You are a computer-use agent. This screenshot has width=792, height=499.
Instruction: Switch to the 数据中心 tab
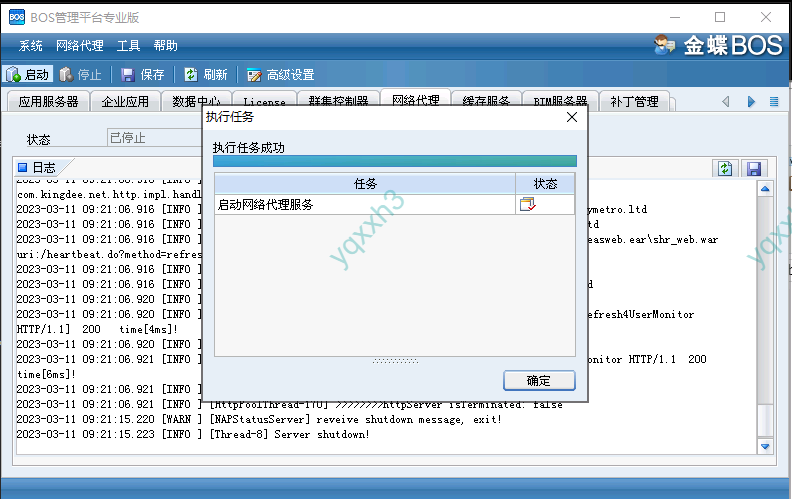tap(196, 100)
